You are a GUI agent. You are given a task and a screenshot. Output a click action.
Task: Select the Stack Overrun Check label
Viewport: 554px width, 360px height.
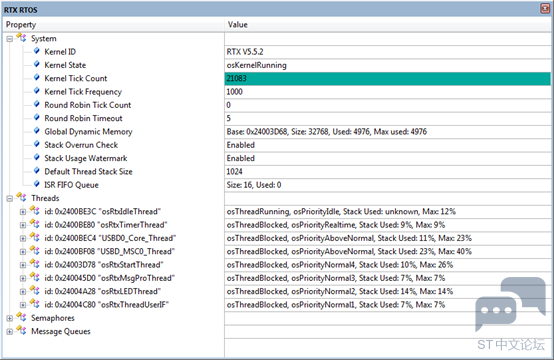[x=81, y=145]
